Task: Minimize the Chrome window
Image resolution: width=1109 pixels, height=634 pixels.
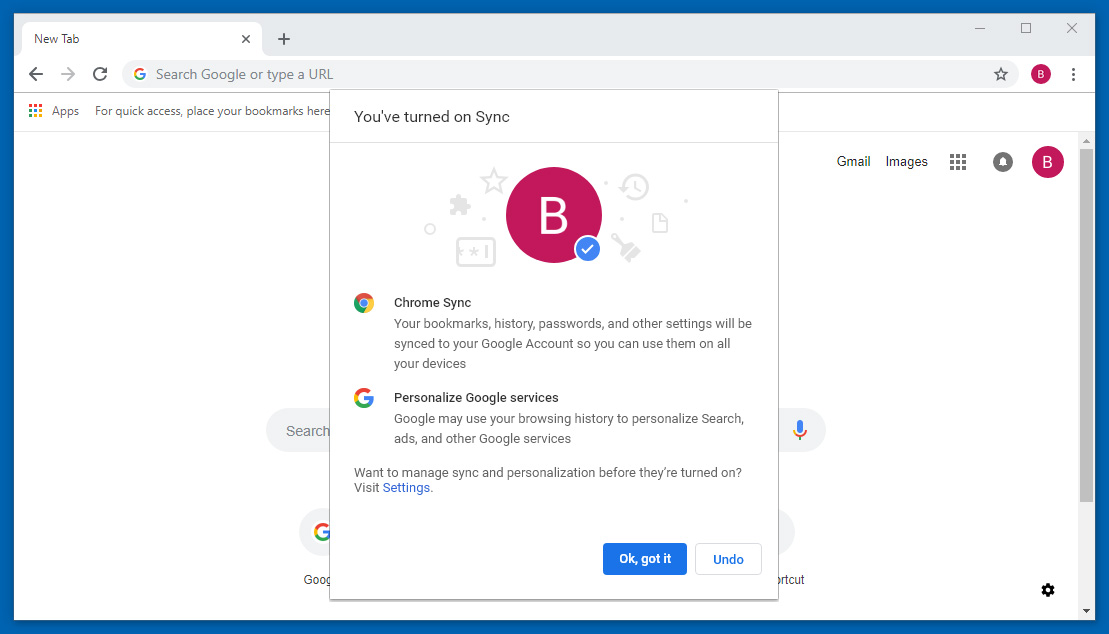Action: [x=980, y=28]
